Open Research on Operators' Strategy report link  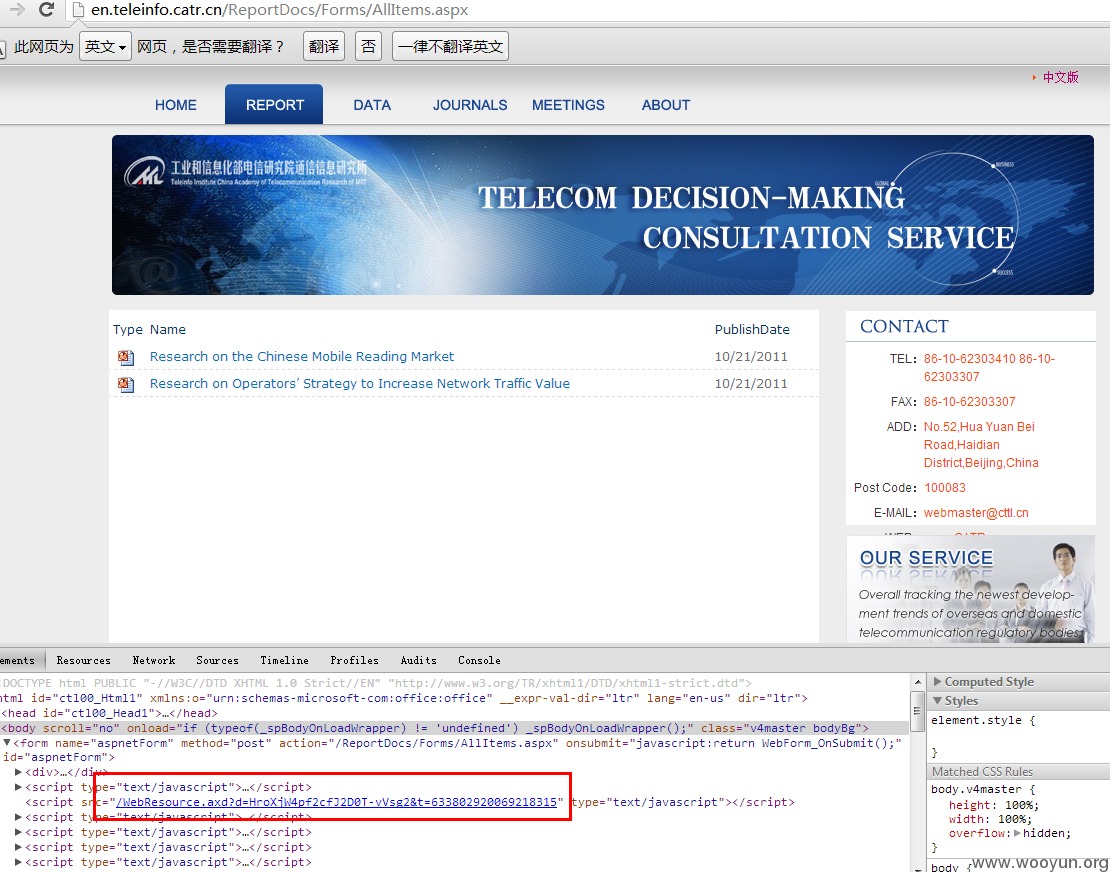pos(360,384)
